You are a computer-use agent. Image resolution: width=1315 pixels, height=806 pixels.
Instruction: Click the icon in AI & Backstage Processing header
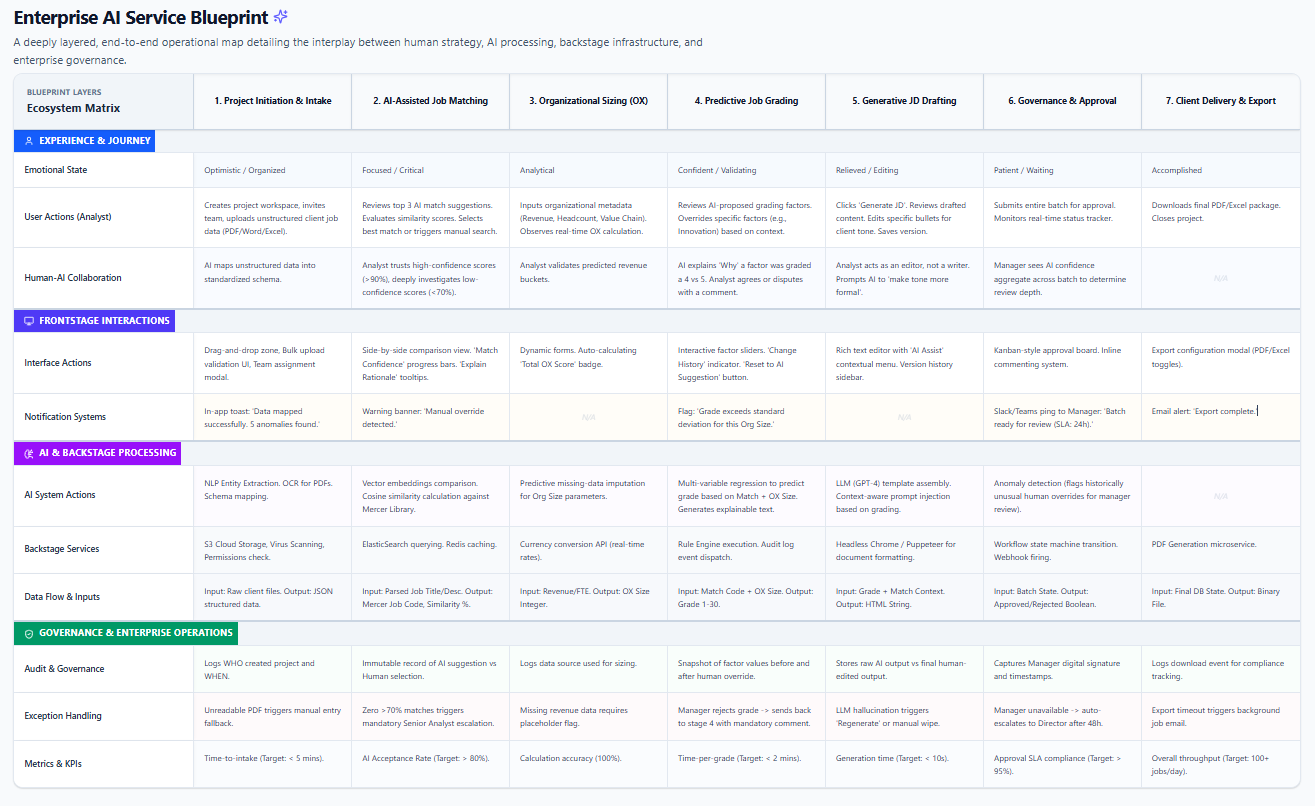coord(29,453)
